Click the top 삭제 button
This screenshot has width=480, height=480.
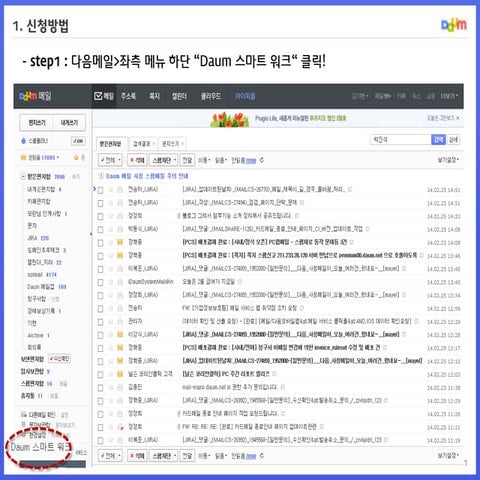(x=137, y=160)
